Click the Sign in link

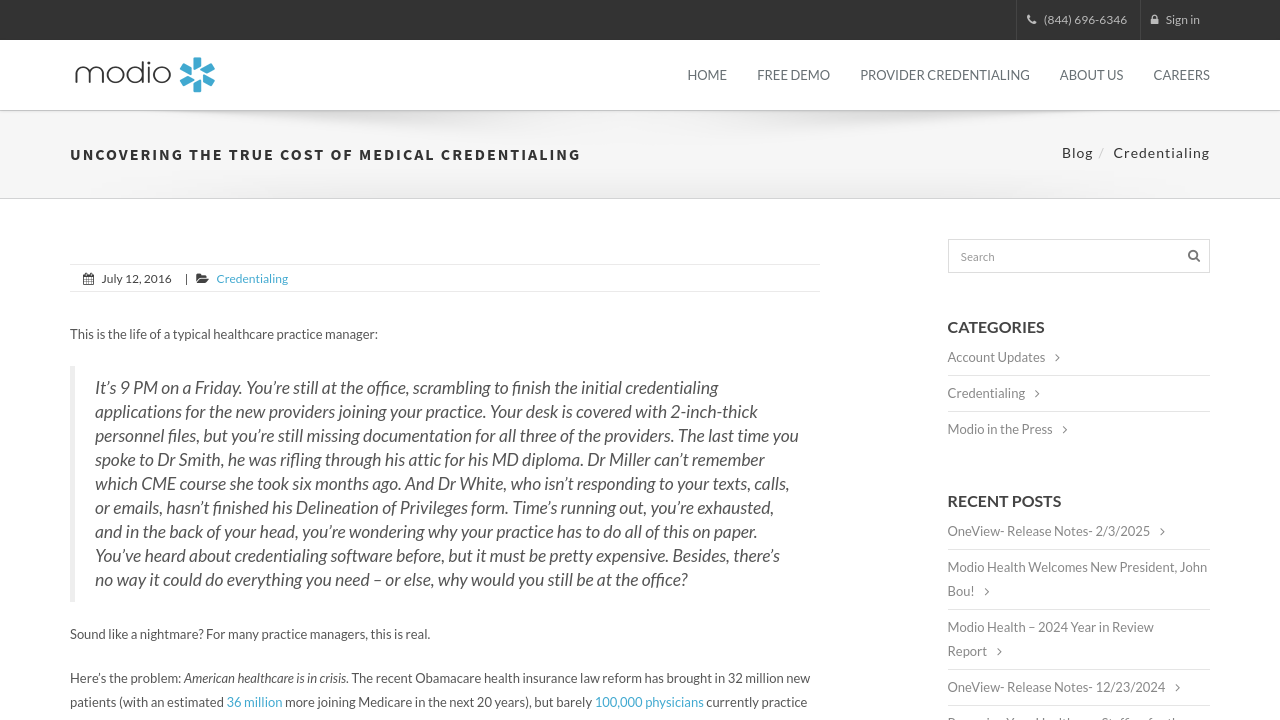(1182, 20)
